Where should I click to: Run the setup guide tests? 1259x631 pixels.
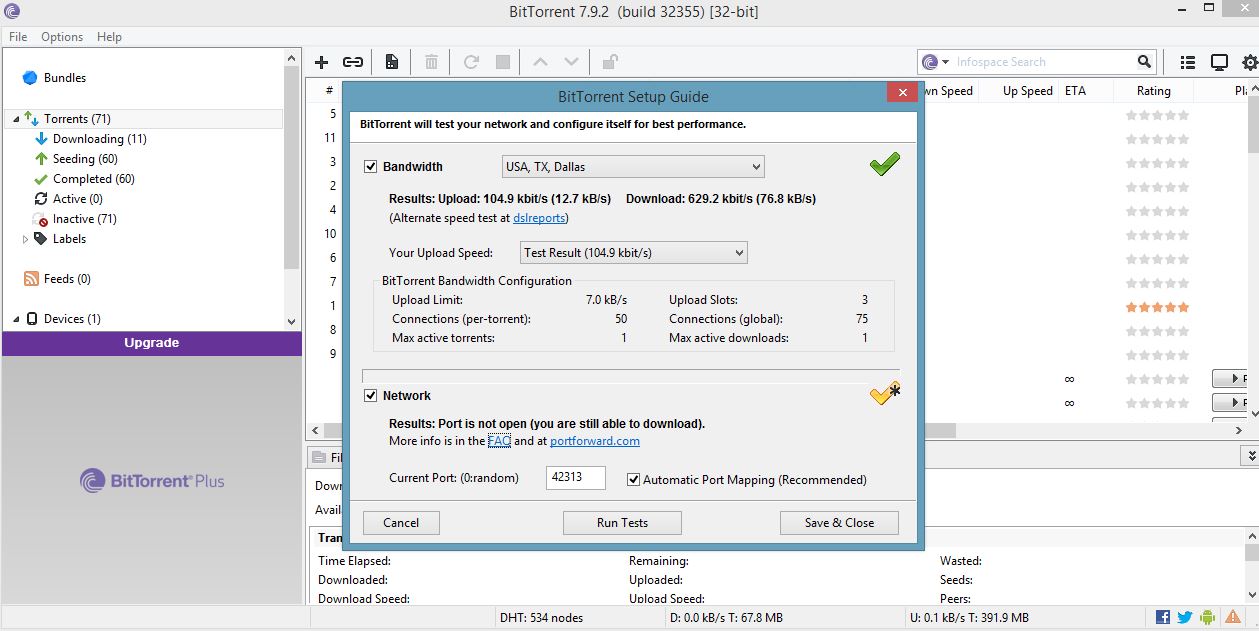click(621, 522)
